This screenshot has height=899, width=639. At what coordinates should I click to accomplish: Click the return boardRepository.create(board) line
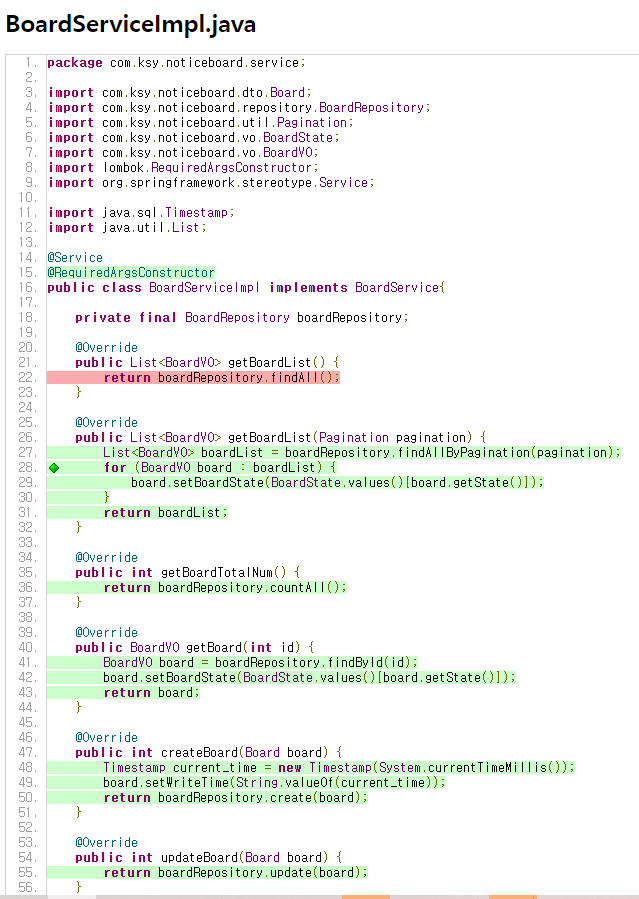pyautogui.click(x=235, y=797)
